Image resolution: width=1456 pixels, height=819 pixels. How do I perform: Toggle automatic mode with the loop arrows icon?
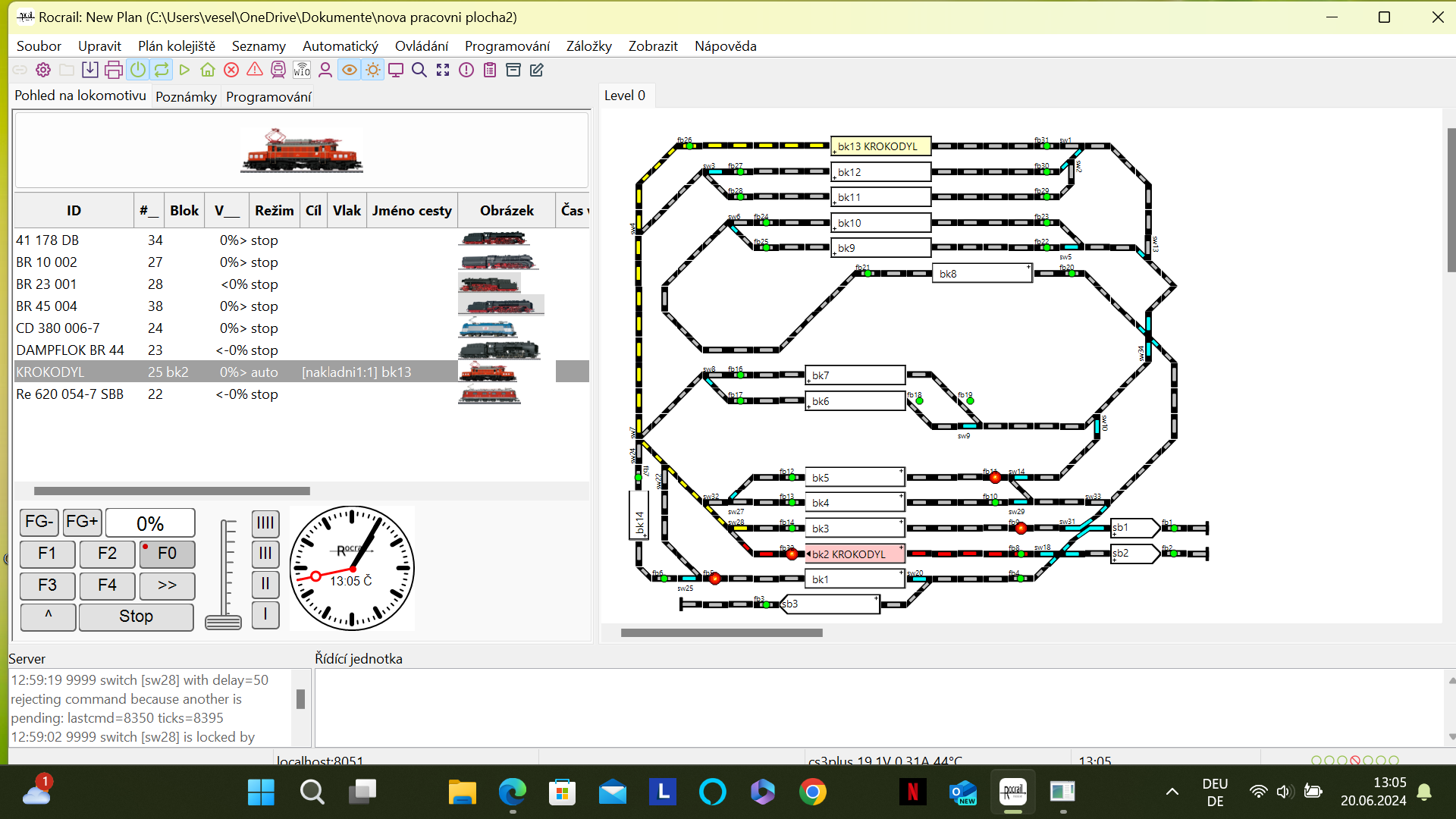pyautogui.click(x=161, y=70)
